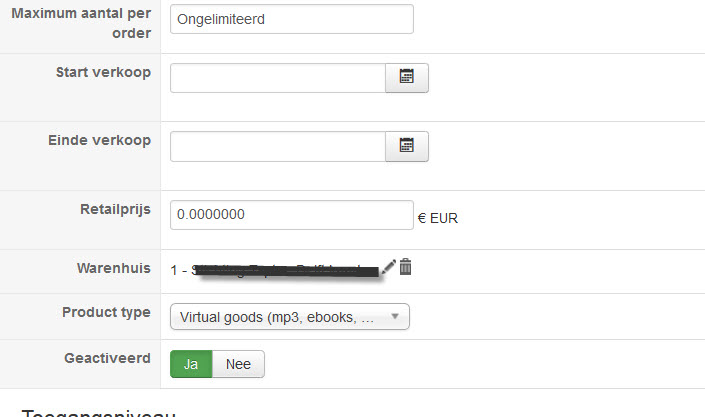Switch Geactiveerd to Nee
Screen dimensions: 705x417
[x=238, y=364]
